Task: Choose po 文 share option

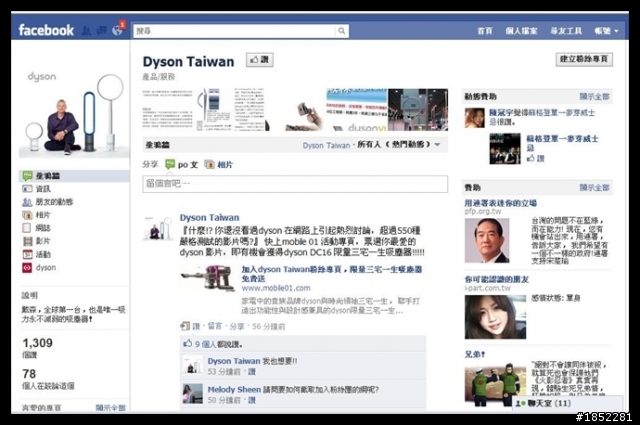Action: (x=181, y=165)
